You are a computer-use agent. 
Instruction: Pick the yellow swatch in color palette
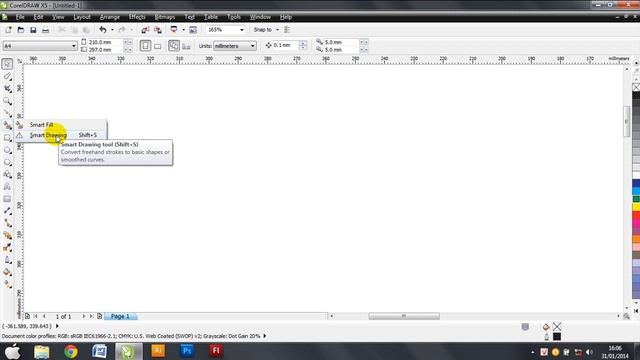click(636, 207)
